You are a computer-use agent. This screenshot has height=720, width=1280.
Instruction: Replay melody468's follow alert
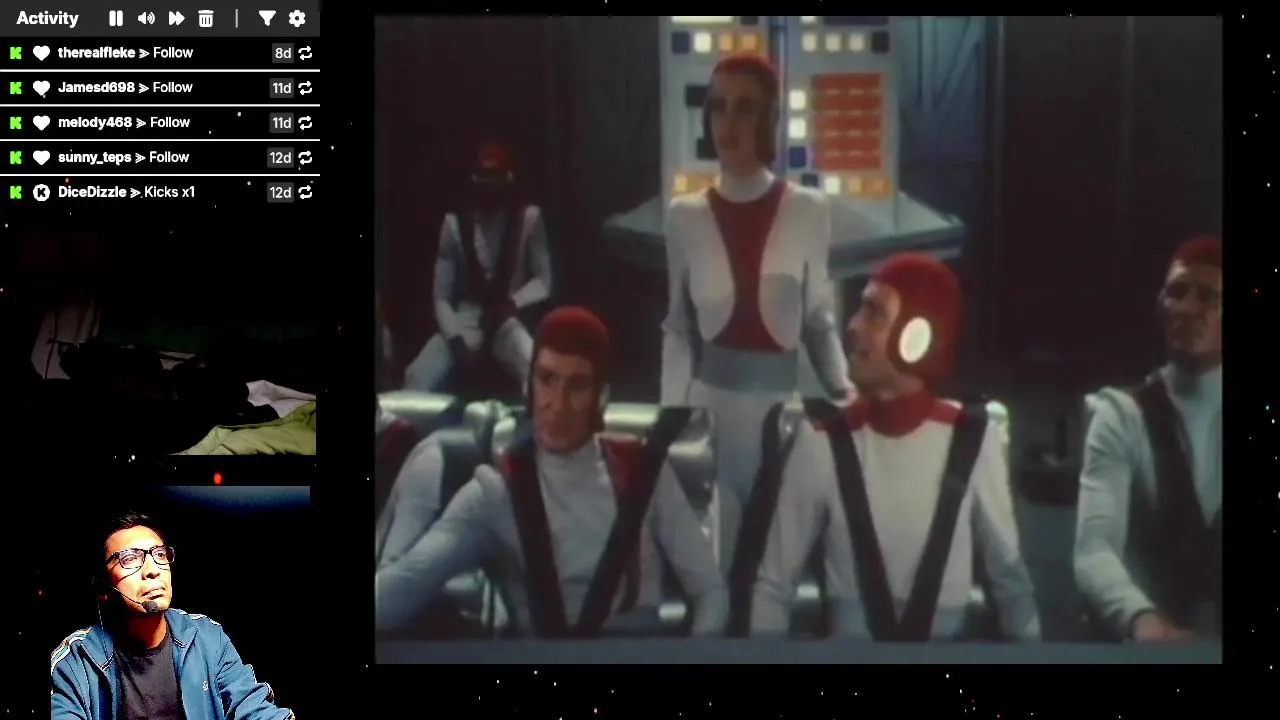[306, 123]
